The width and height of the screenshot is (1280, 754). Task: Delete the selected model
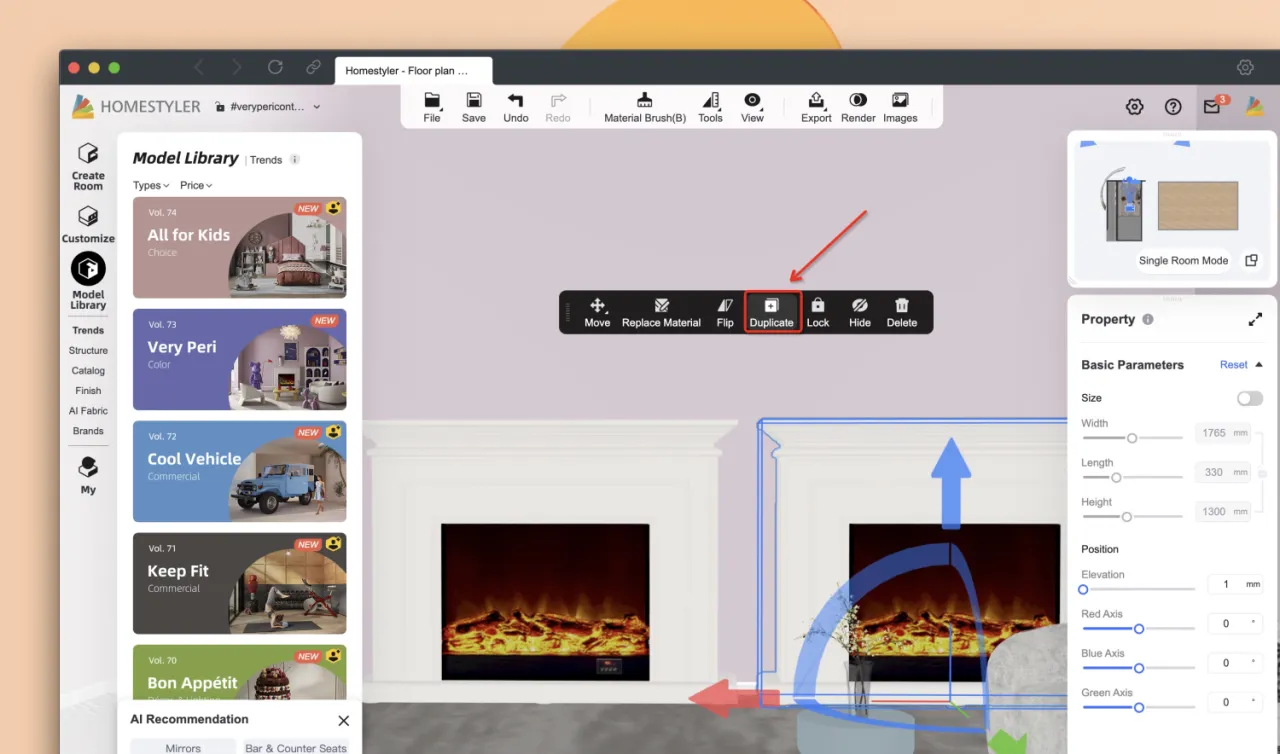pyautogui.click(x=901, y=312)
